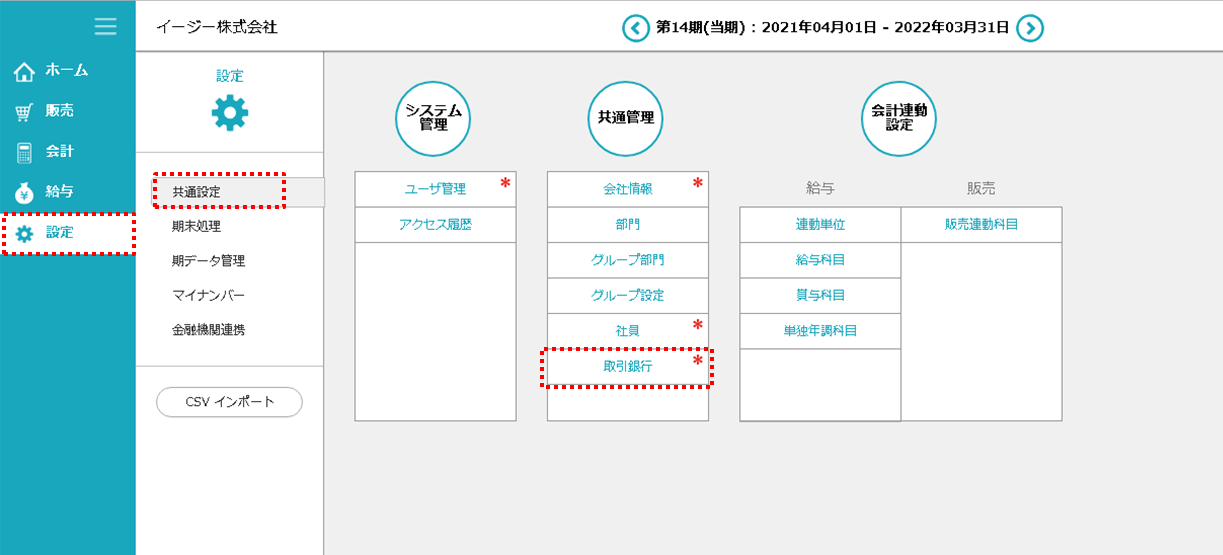
Task: Open 販売連動科目 link
Action: click(x=981, y=225)
